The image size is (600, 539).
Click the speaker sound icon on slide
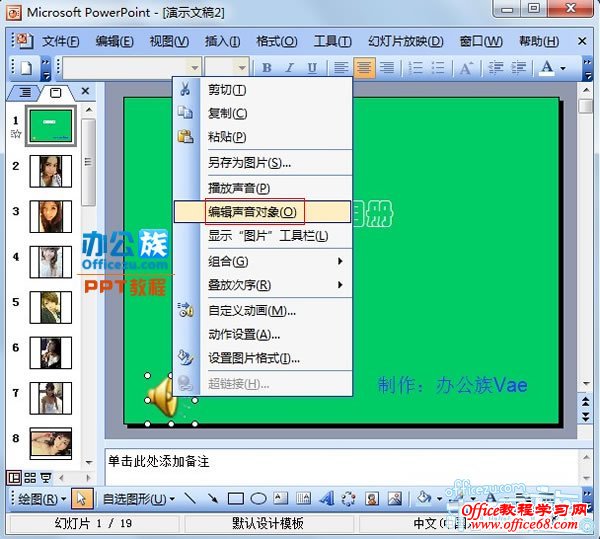(163, 398)
